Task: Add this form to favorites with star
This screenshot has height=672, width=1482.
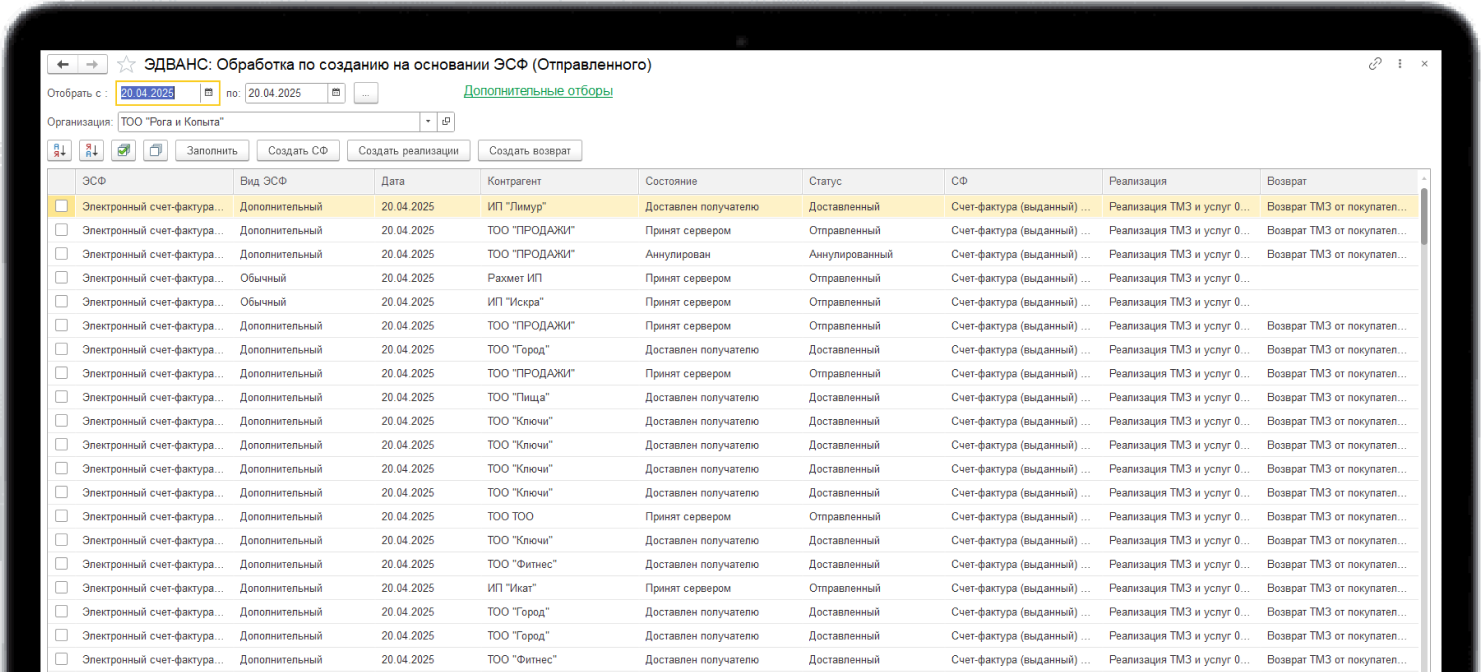Action: coord(127,65)
